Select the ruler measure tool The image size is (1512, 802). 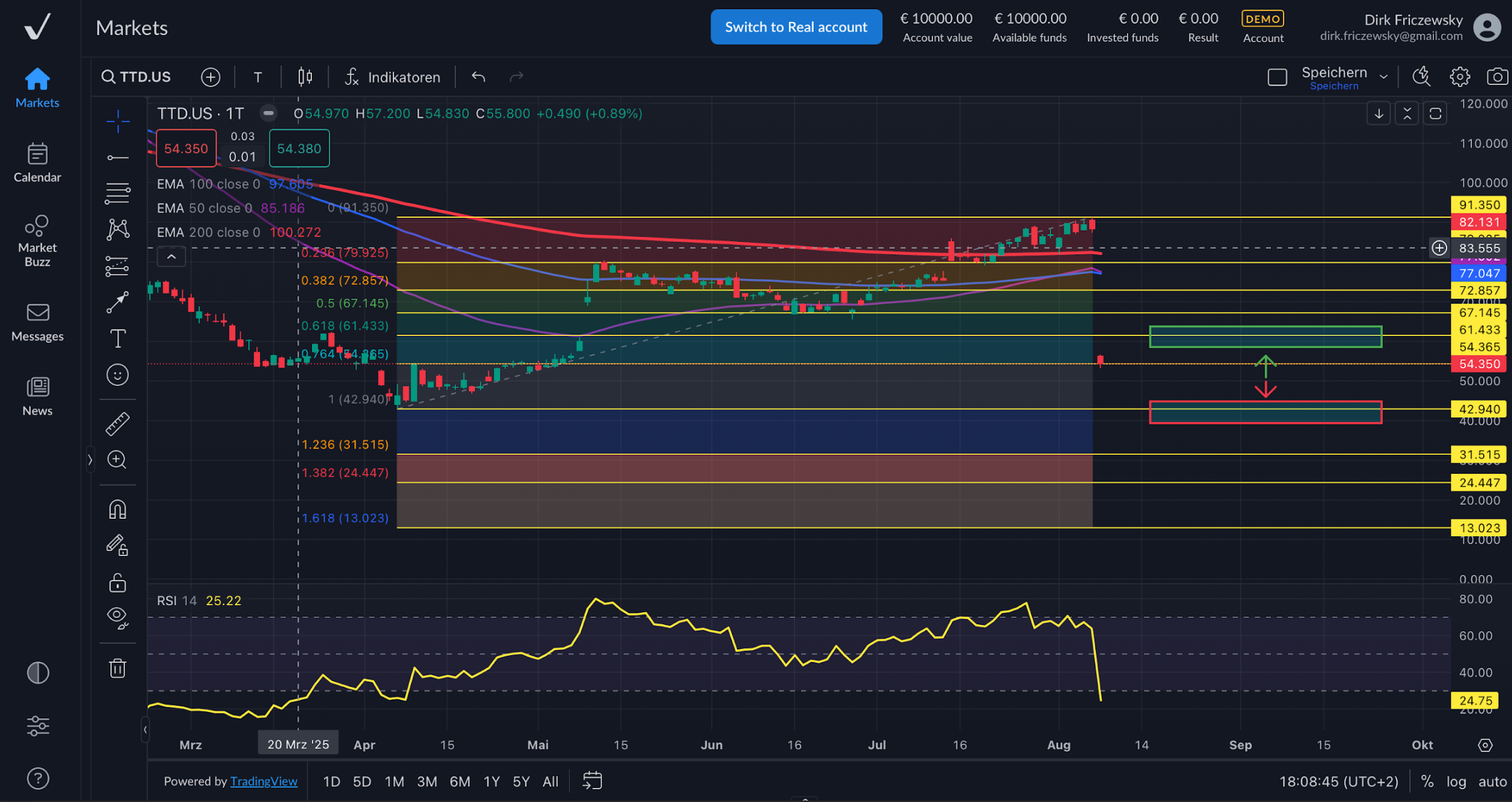tap(117, 423)
